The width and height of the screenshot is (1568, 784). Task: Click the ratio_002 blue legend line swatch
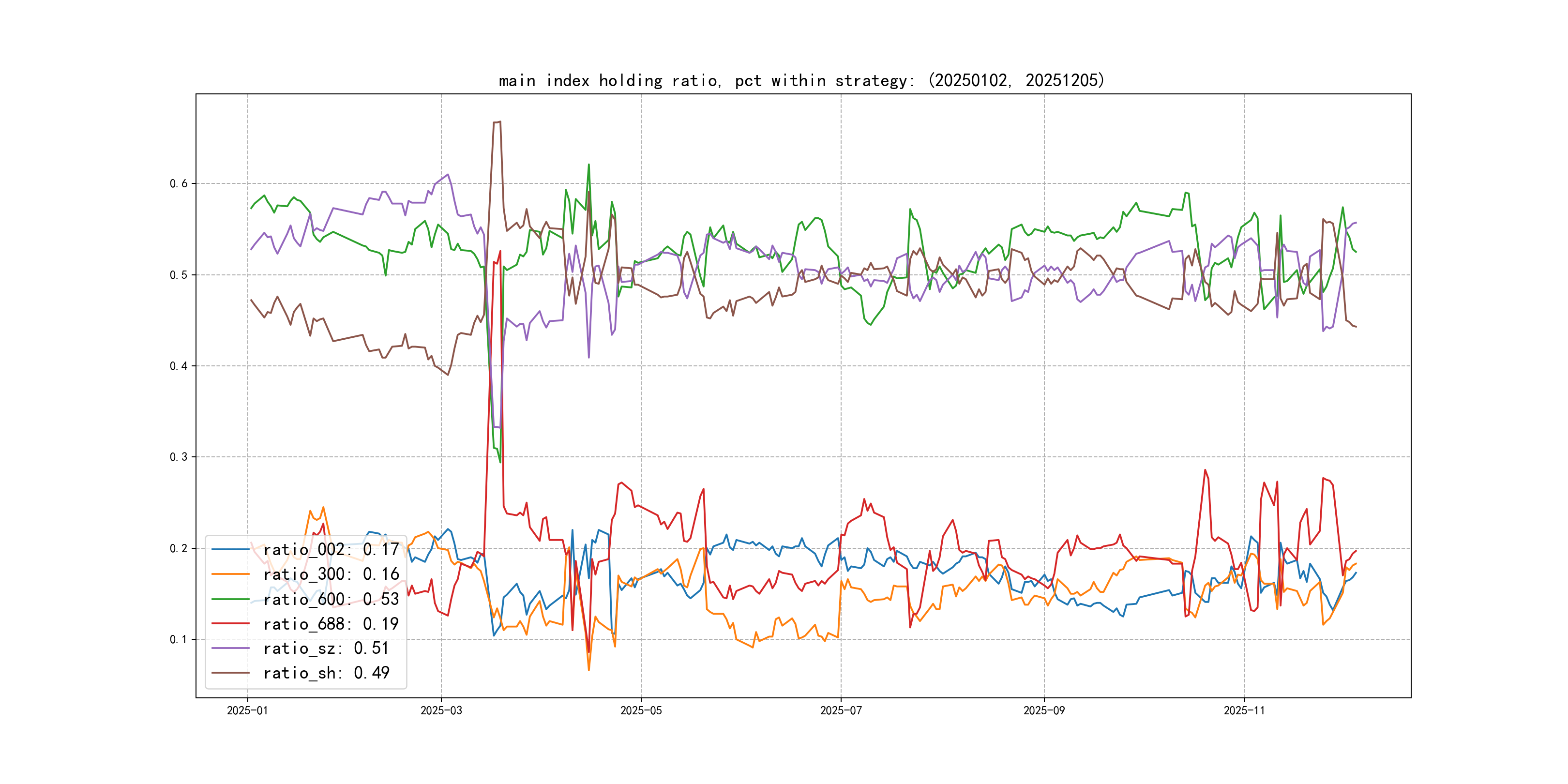point(230,550)
